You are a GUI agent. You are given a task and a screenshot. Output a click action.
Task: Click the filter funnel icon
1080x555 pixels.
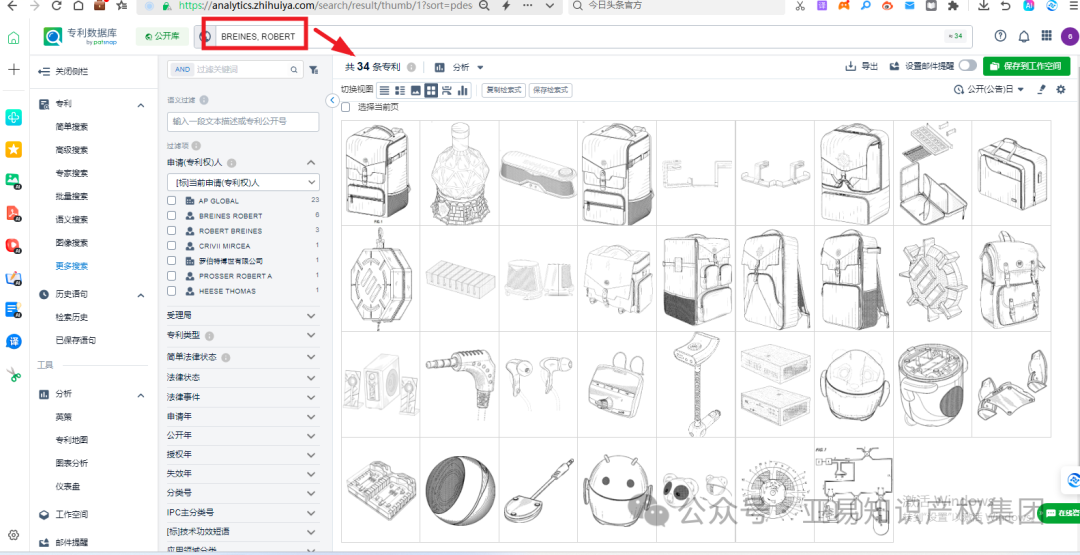[313, 70]
